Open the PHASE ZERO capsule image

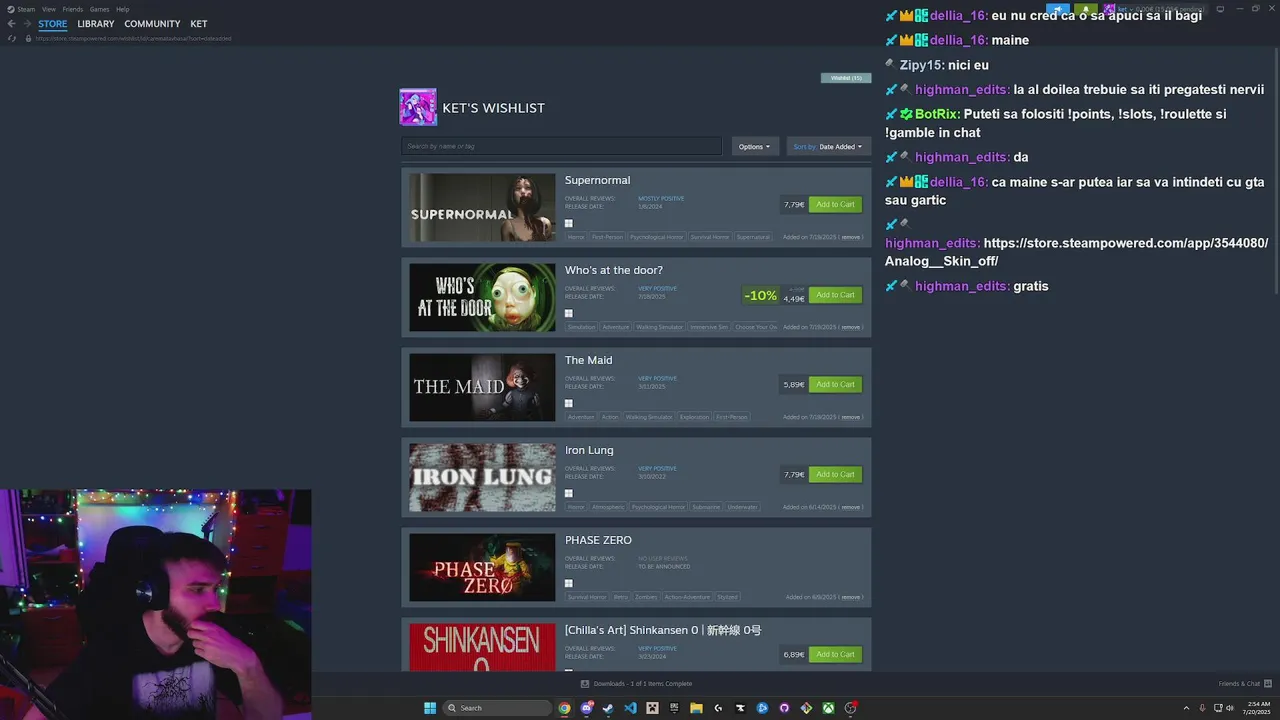pyautogui.click(x=482, y=568)
